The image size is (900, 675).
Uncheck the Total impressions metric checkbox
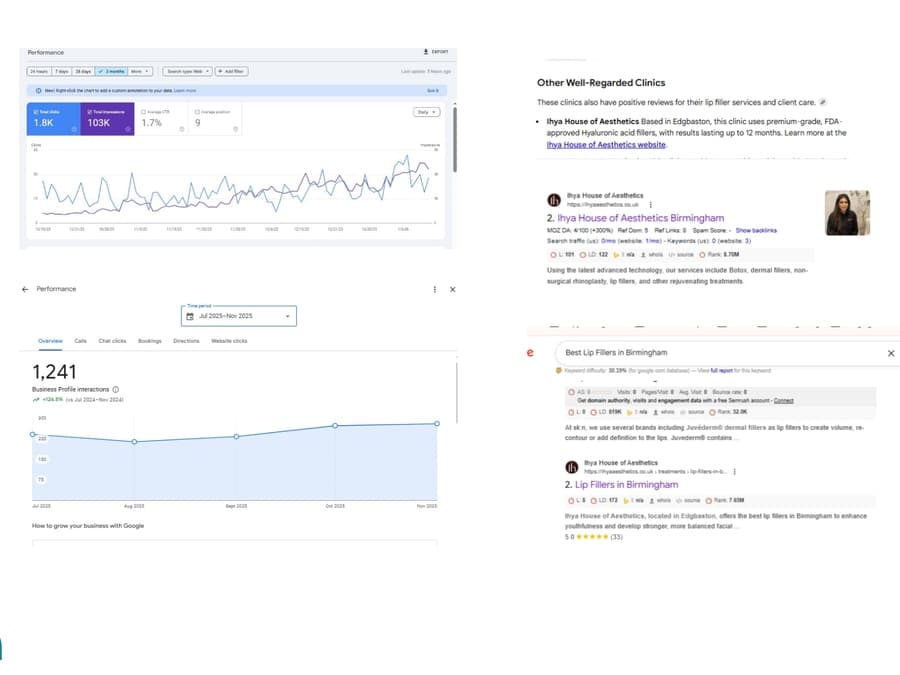coord(90,112)
